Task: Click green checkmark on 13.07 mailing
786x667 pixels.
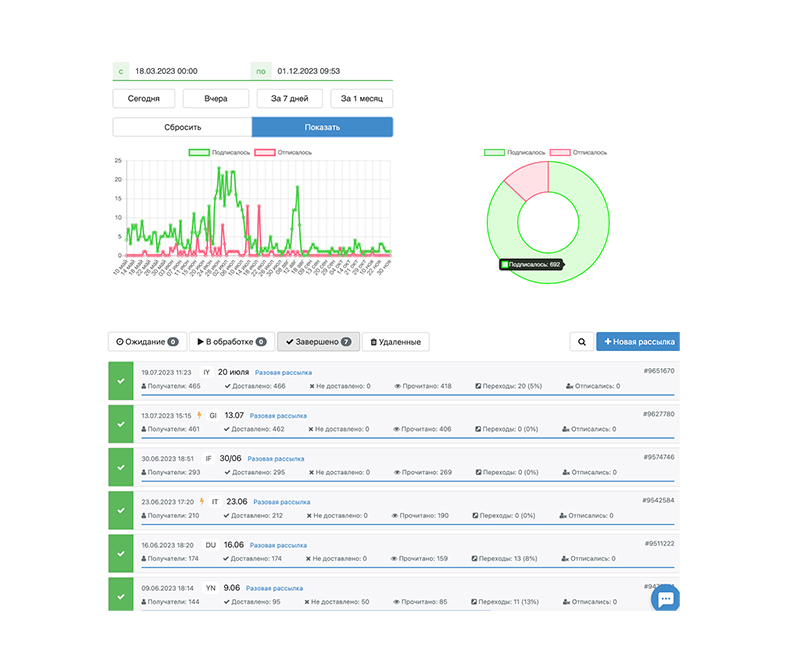Action: [121, 424]
